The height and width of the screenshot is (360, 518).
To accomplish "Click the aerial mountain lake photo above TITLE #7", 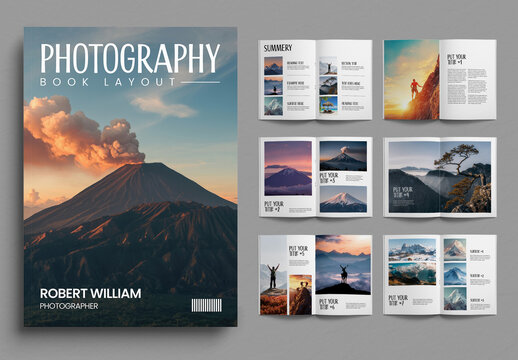I will 412,274.
